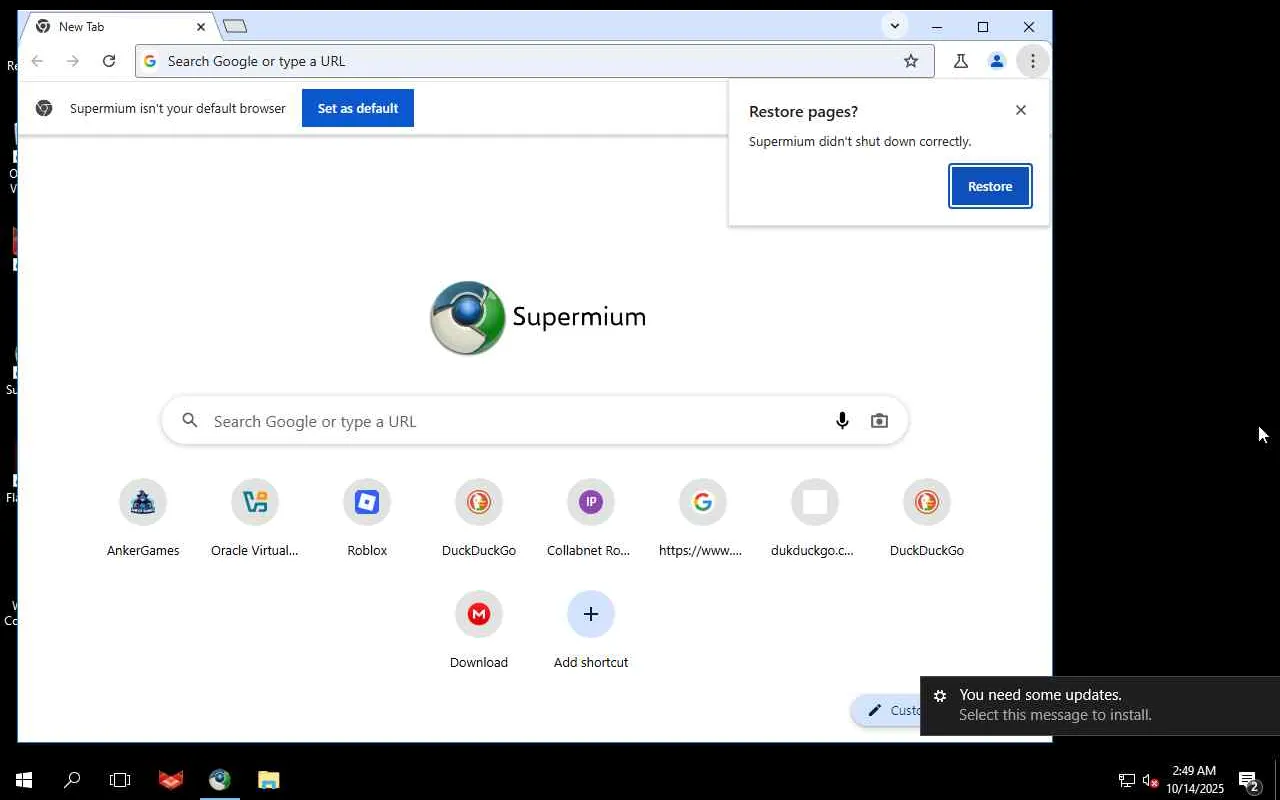
Task: Select the update notification message
Action: pyautogui.click(x=1100, y=705)
